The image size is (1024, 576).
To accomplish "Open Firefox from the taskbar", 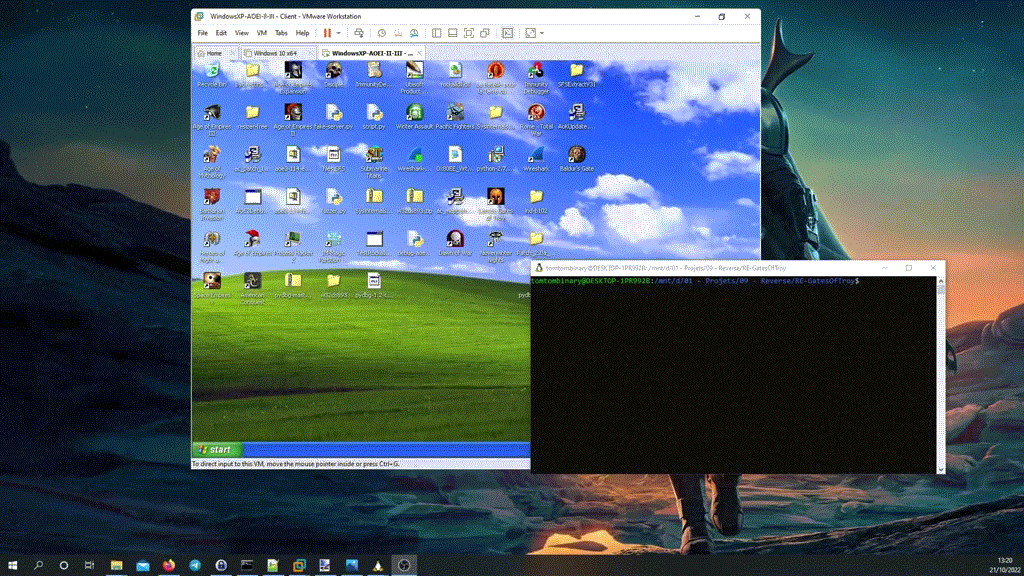I will (x=168, y=565).
